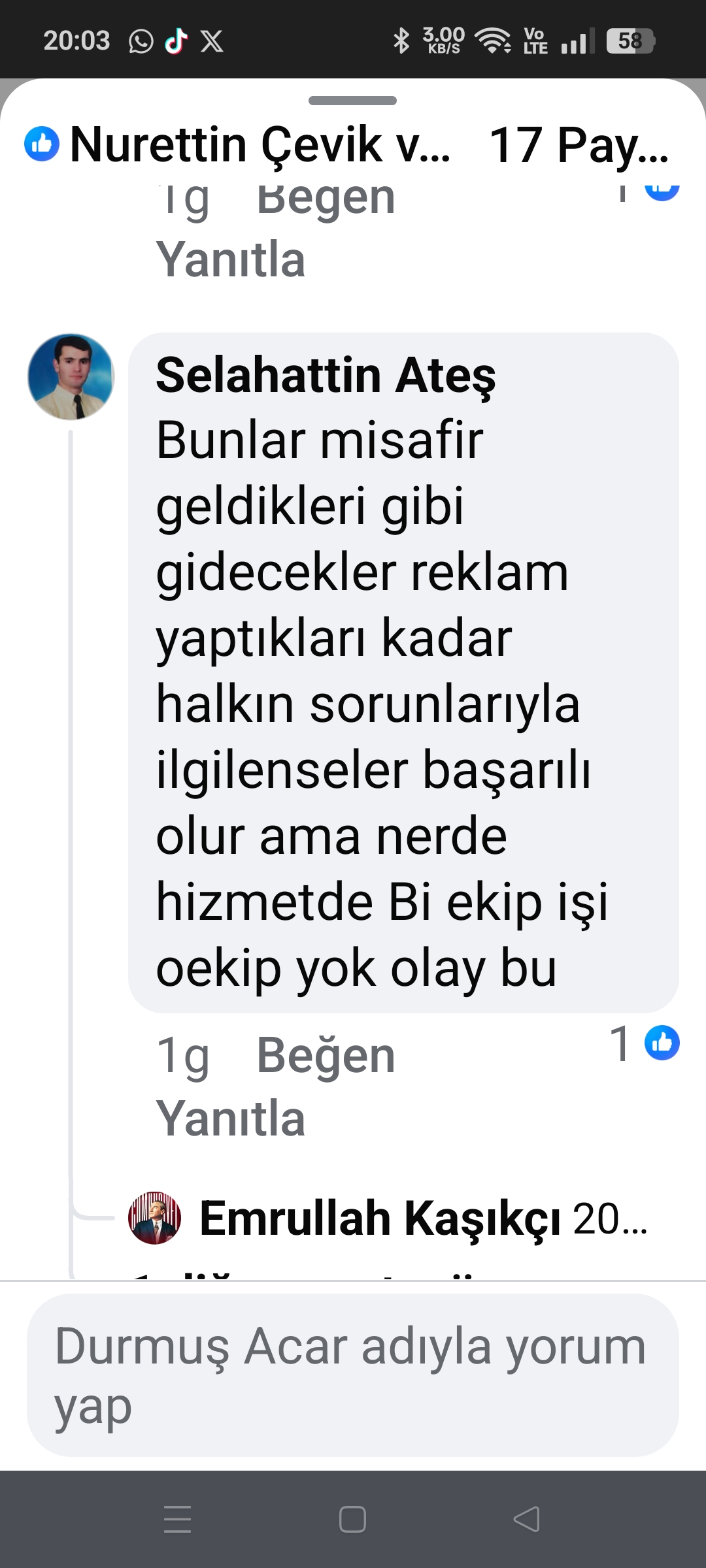Tap the like reaction icon under Selahattin's comment
Viewport: 706px width, 1568px height.
coord(662,1043)
